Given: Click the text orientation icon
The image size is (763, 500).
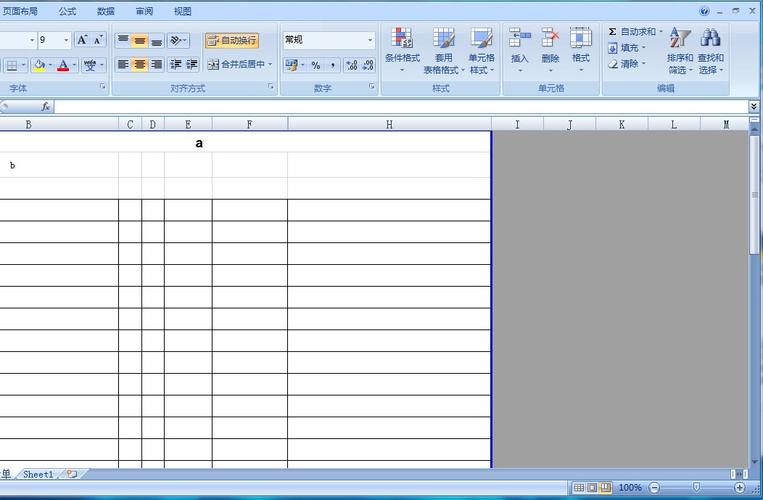Looking at the screenshot, I should 175,40.
